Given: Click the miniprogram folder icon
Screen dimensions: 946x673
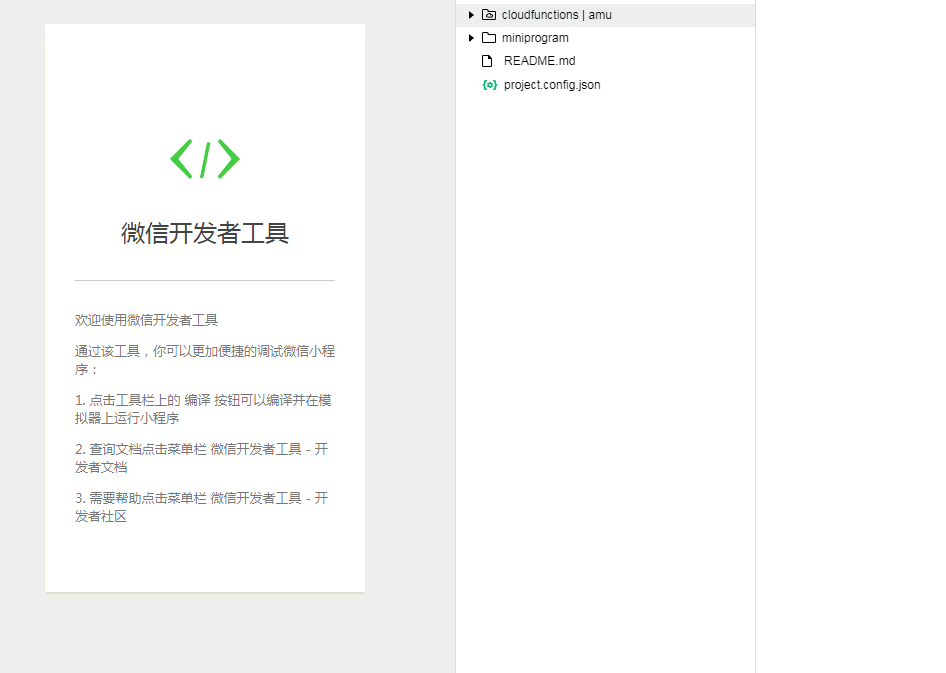Looking at the screenshot, I should point(489,38).
